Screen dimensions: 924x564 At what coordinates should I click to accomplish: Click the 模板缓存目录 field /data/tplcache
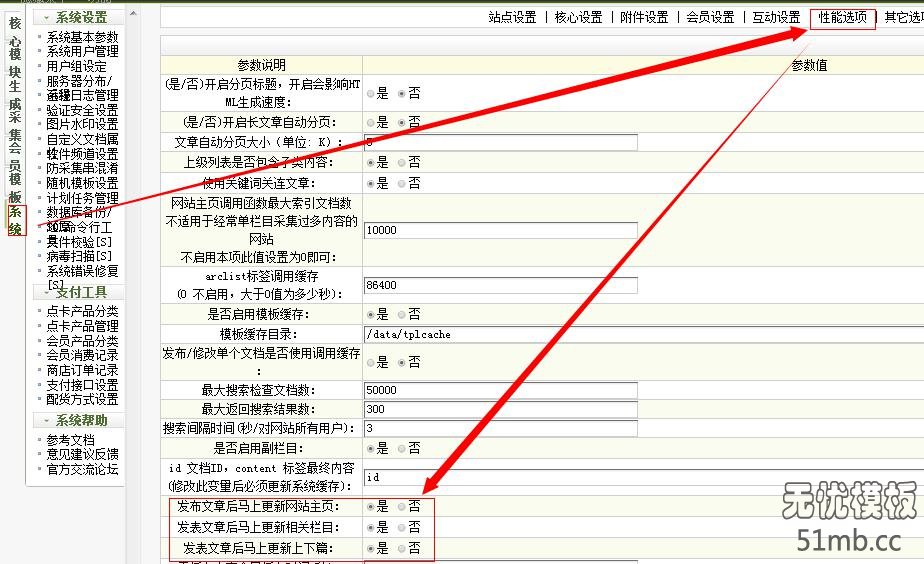(x=644, y=334)
